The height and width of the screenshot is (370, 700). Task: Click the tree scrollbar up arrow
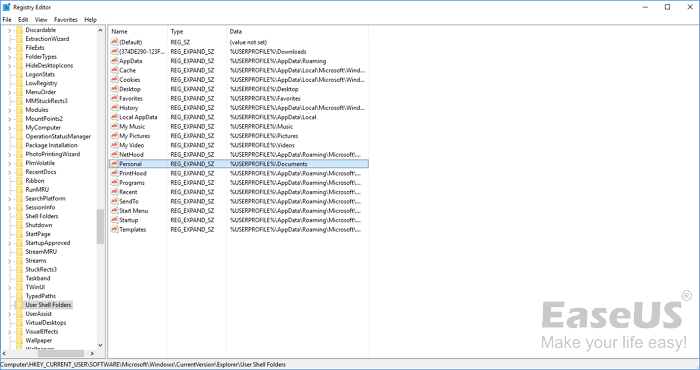click(100, 29)
